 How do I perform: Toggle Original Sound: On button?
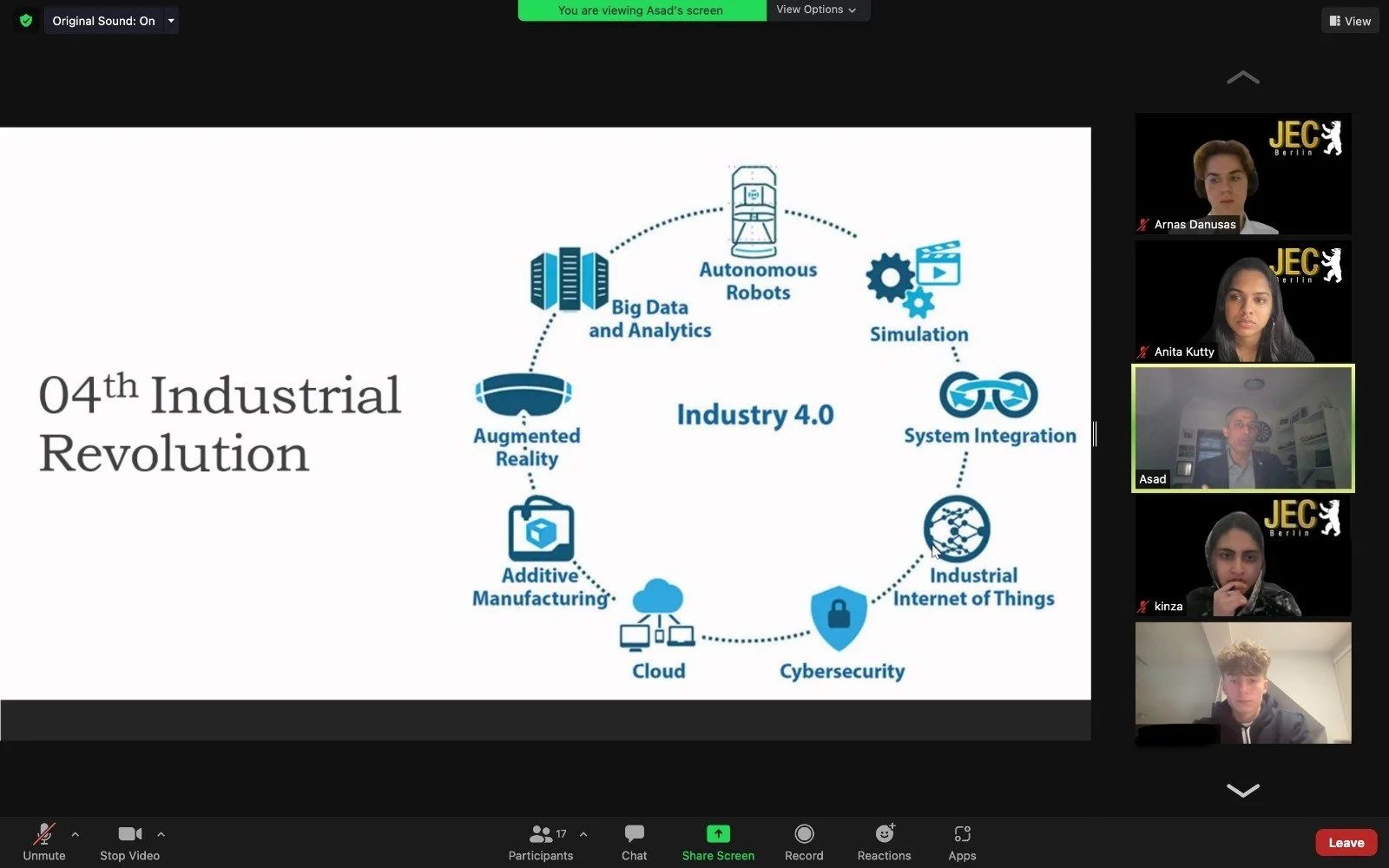click(x=103, y=21)
